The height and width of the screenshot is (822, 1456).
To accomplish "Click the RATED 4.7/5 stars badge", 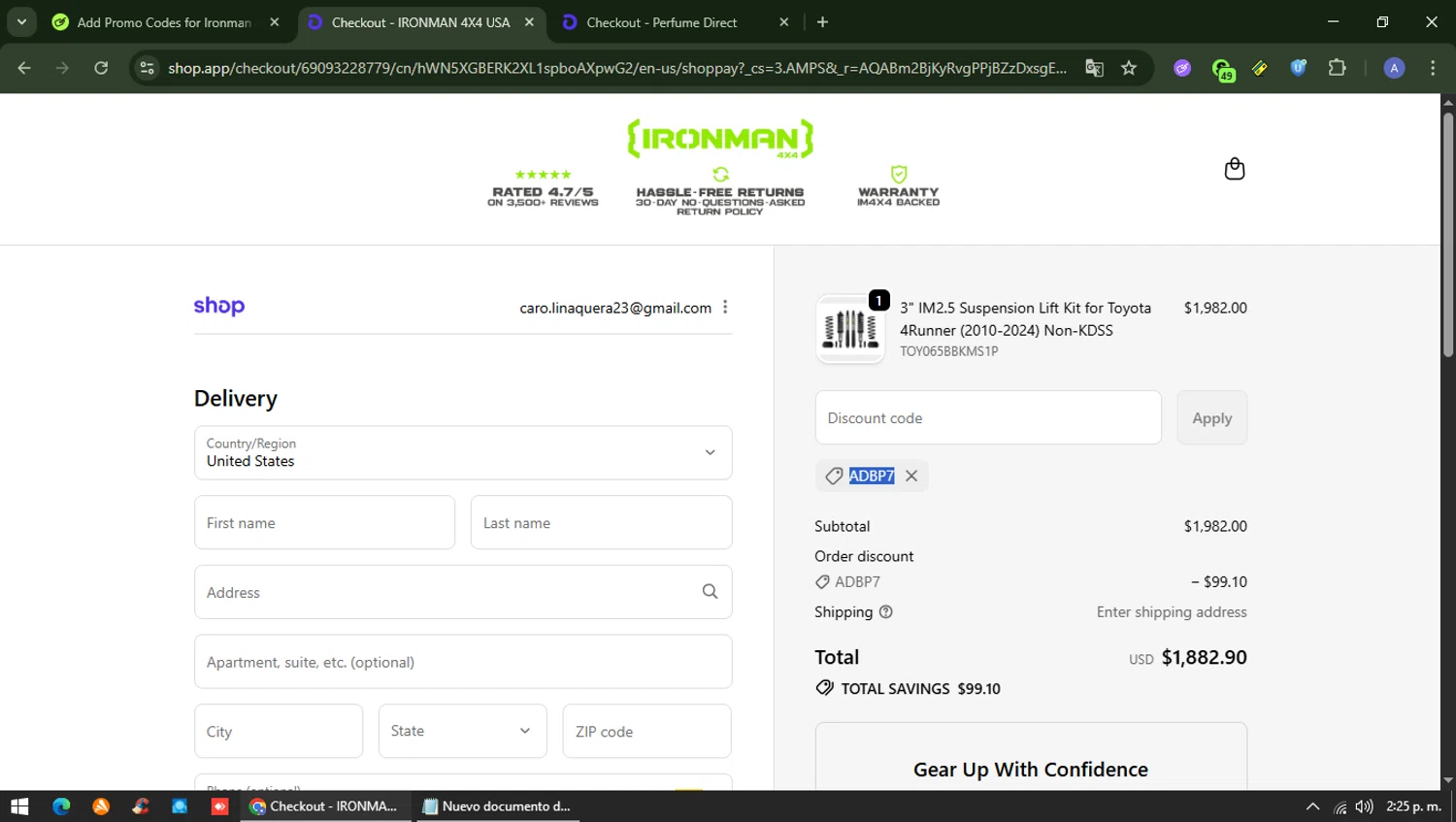I will coord(543,188).
